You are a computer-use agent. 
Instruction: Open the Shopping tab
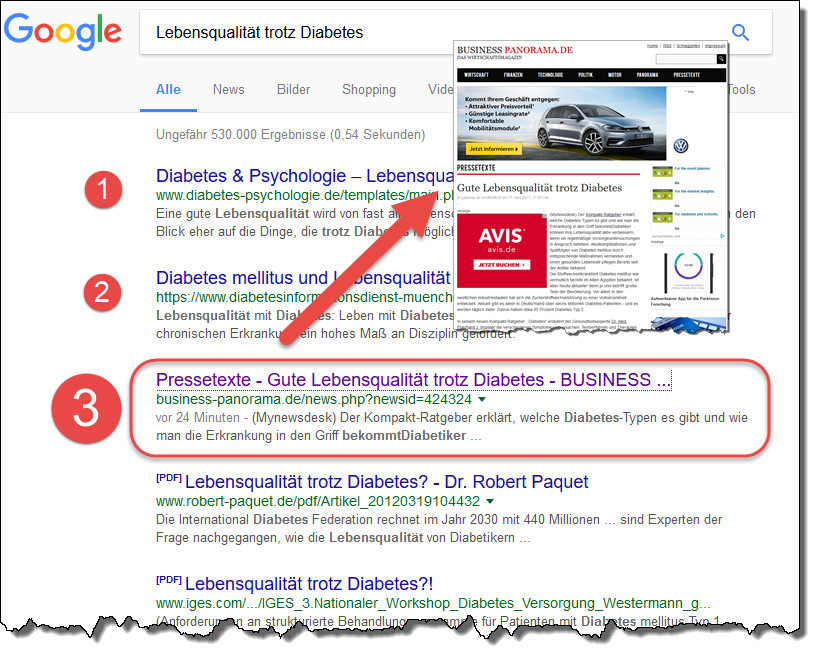coord(369,89)
